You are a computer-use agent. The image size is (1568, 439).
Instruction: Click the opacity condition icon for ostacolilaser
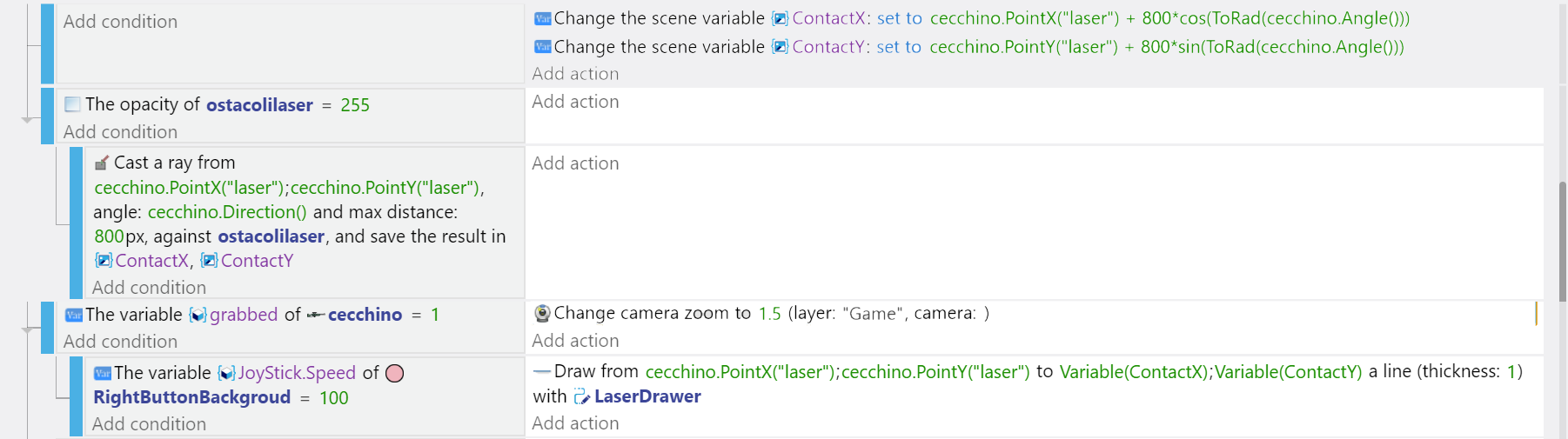click(73, 104)
